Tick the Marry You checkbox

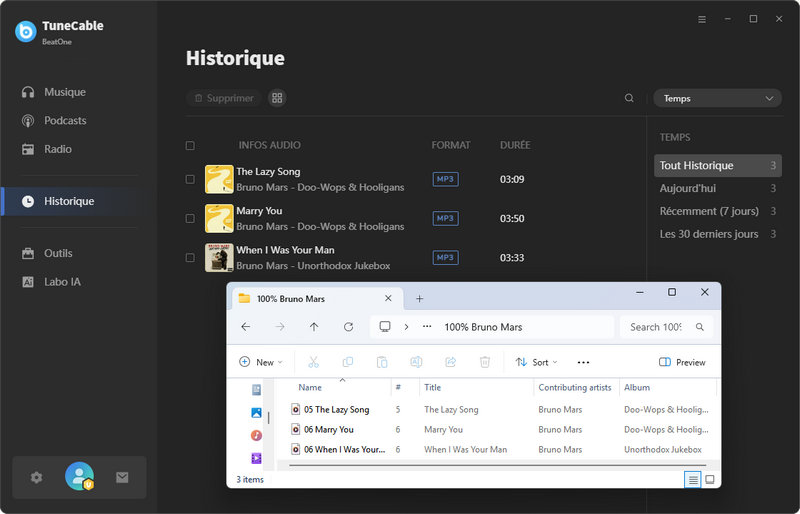tap(190, 218)
